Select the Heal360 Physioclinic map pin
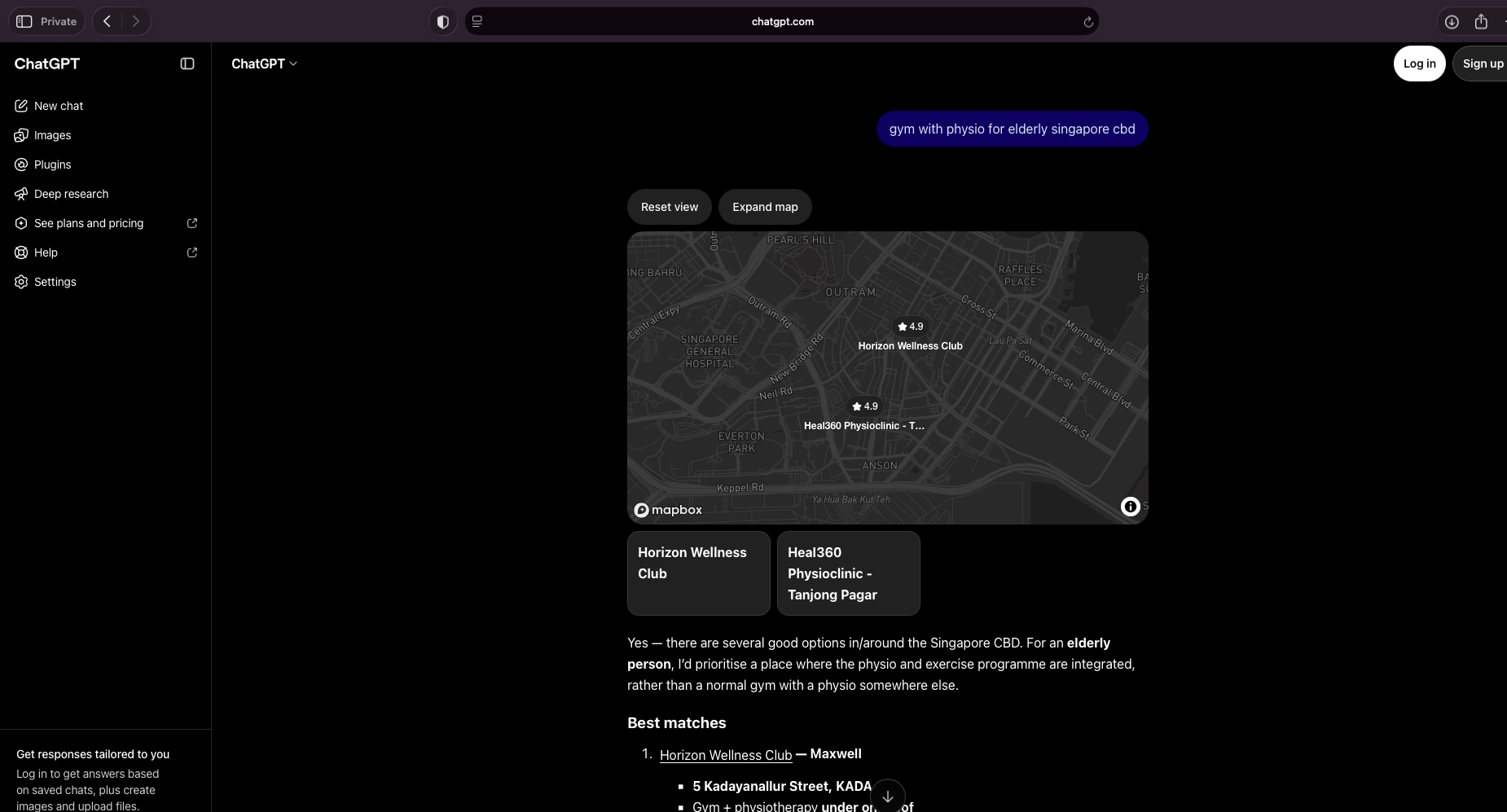The height and width of the screenshot is (812, 1507). tap(864, 406)
